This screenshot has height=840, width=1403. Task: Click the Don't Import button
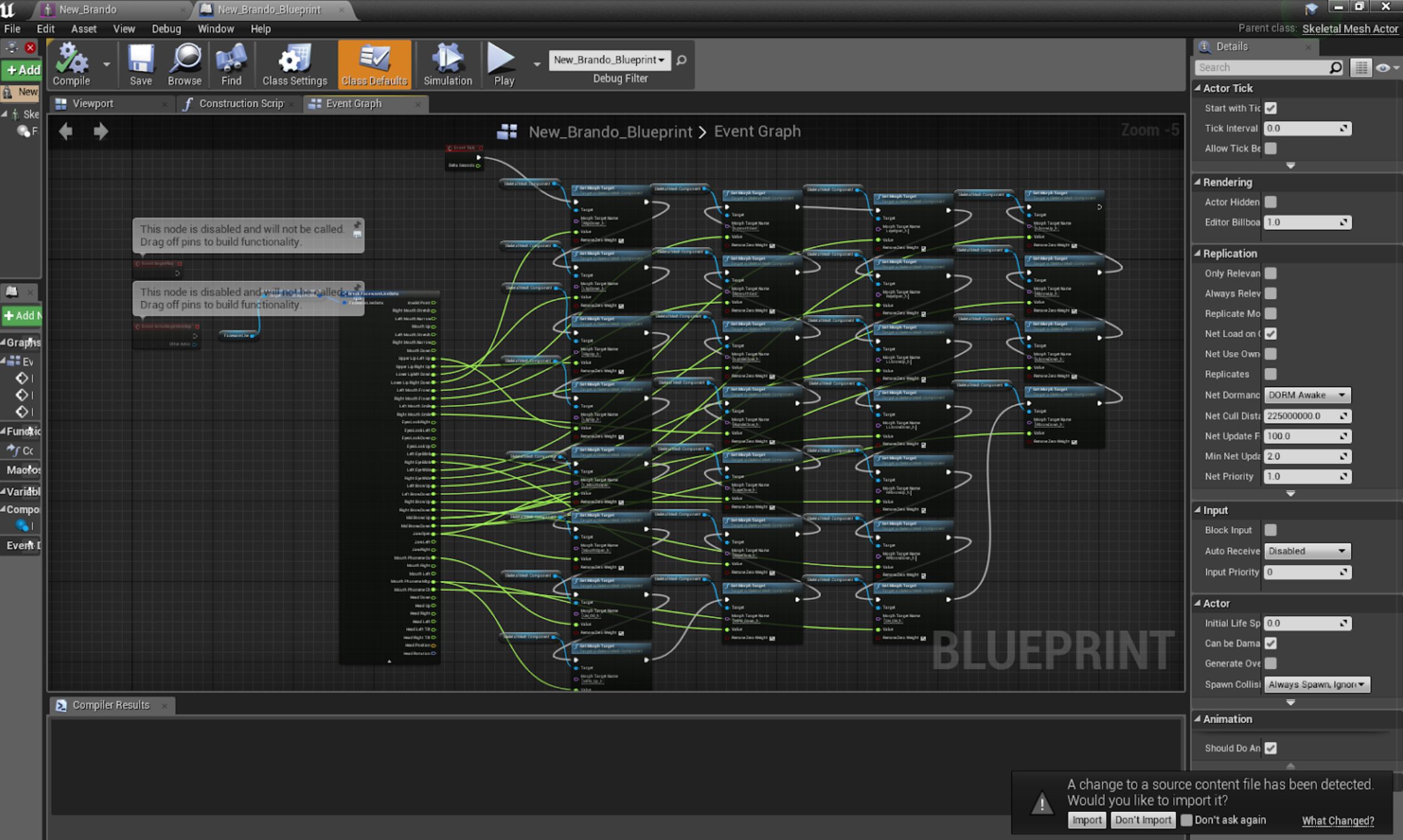tap(1143, 820)
